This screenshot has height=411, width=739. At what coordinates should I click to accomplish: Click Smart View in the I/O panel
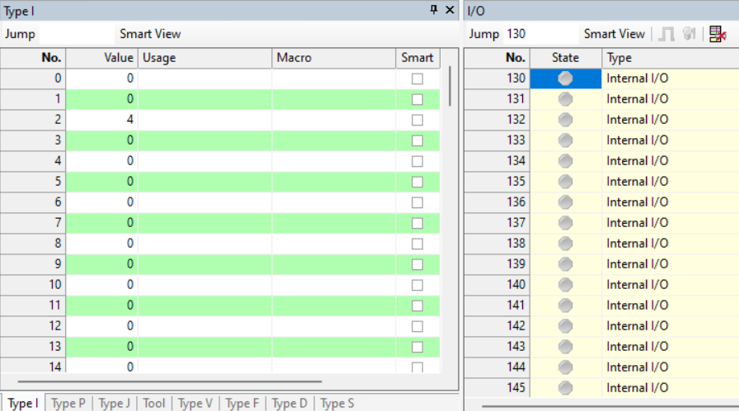click(x=614, y=34)
